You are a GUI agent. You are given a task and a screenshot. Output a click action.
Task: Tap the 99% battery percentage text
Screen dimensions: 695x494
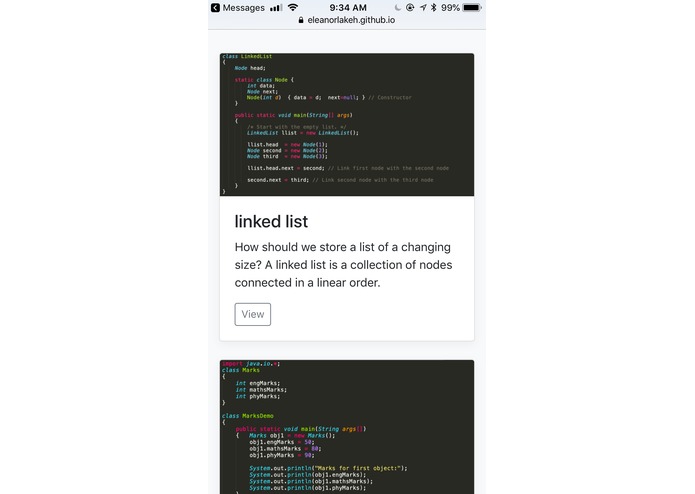click(450, 8)
